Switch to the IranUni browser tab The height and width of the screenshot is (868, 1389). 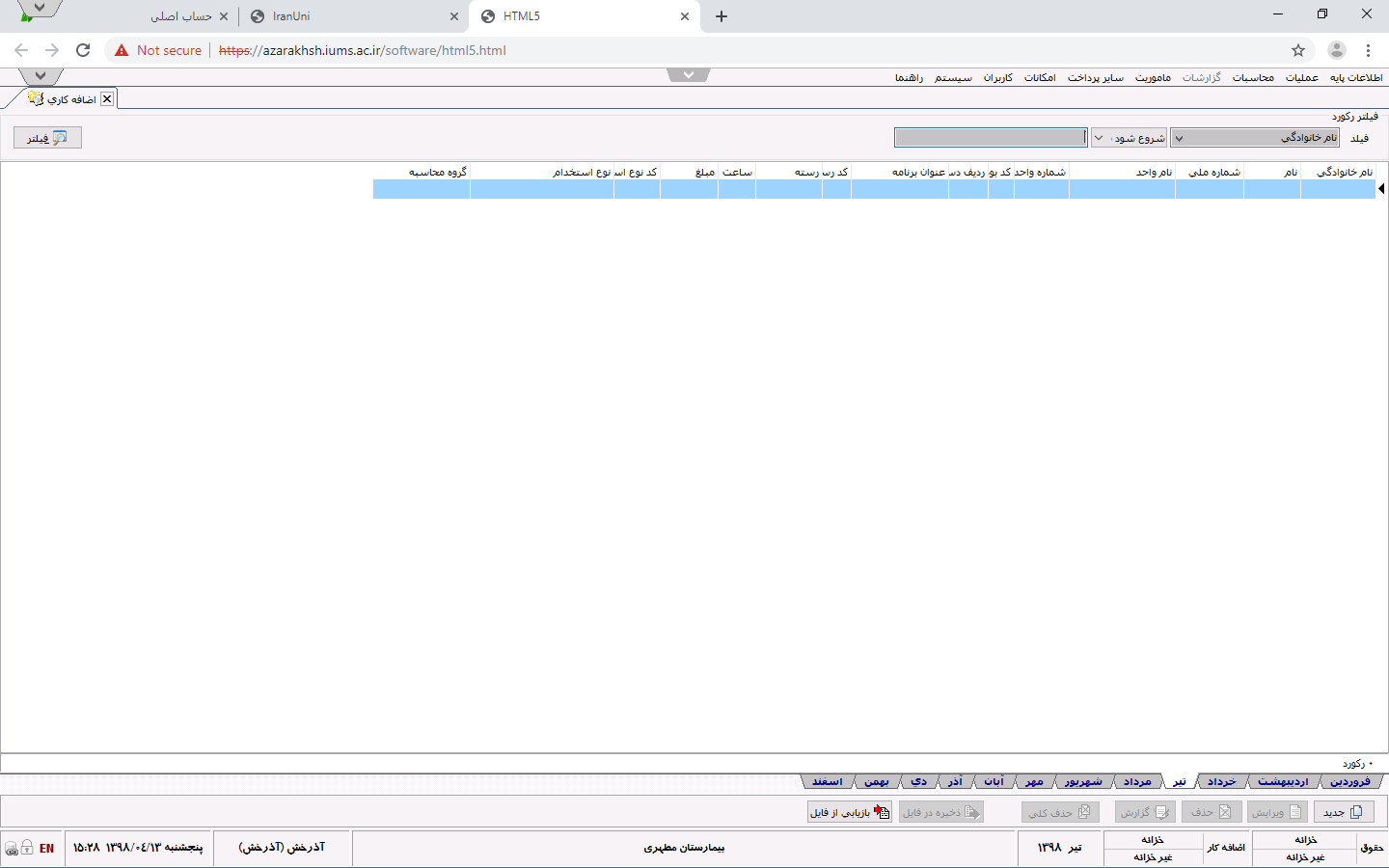click(x=352, y=16)
